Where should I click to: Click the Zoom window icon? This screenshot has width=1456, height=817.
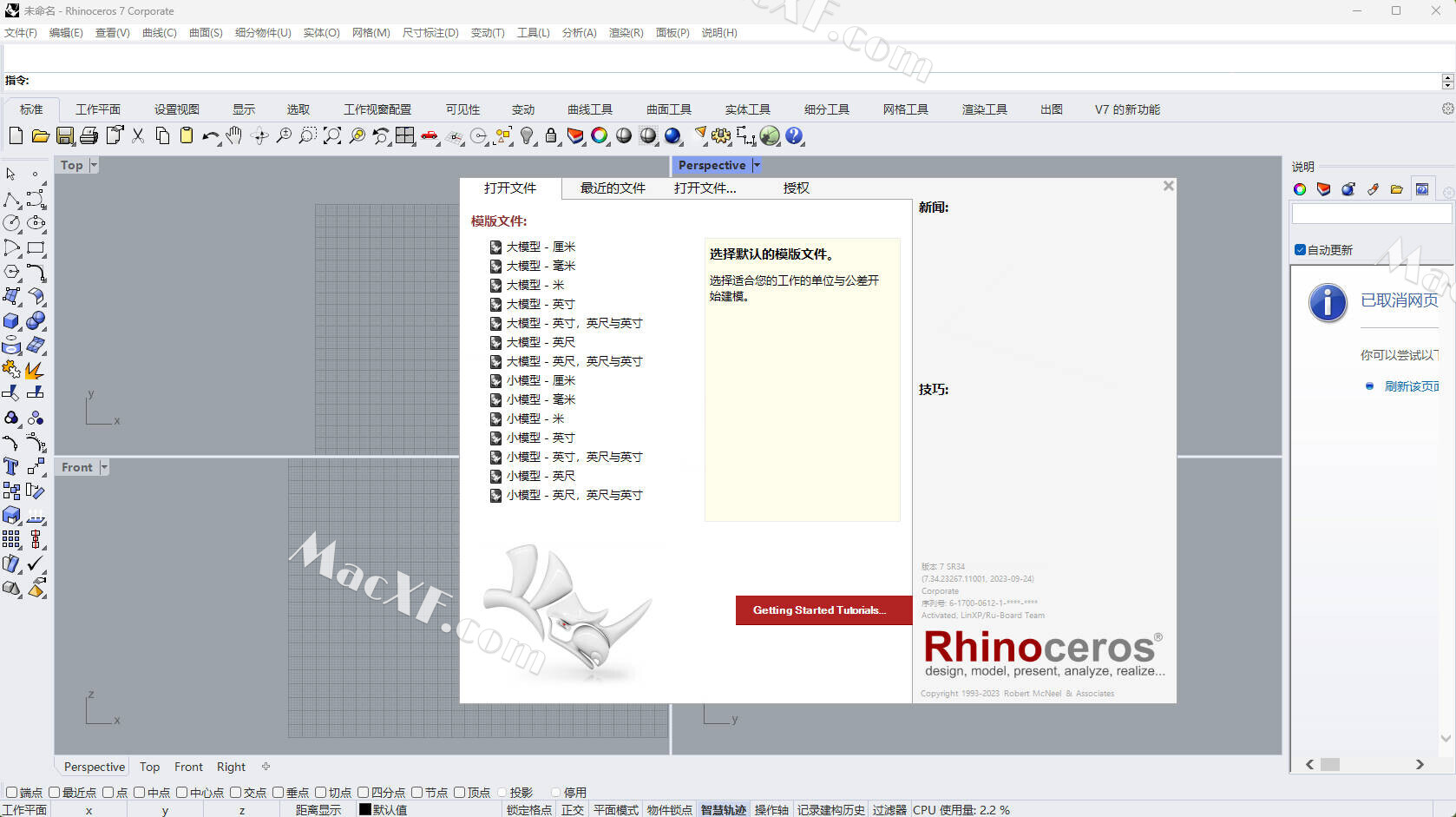307,135
